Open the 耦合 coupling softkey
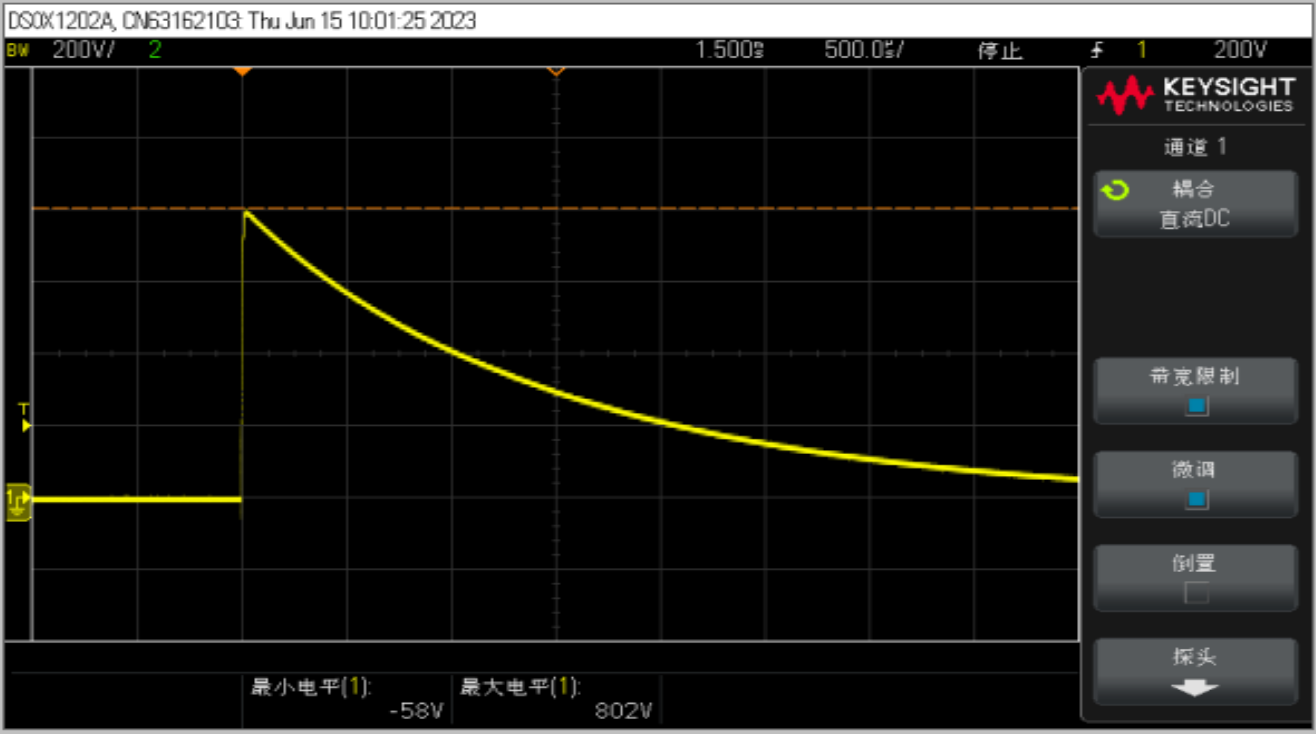 [1195, 203]
